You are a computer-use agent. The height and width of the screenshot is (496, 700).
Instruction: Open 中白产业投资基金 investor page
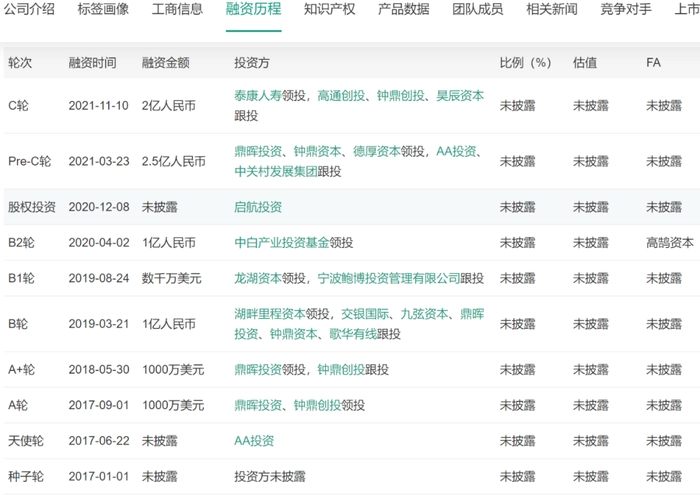pyautogui.click(x=280, y=242)
